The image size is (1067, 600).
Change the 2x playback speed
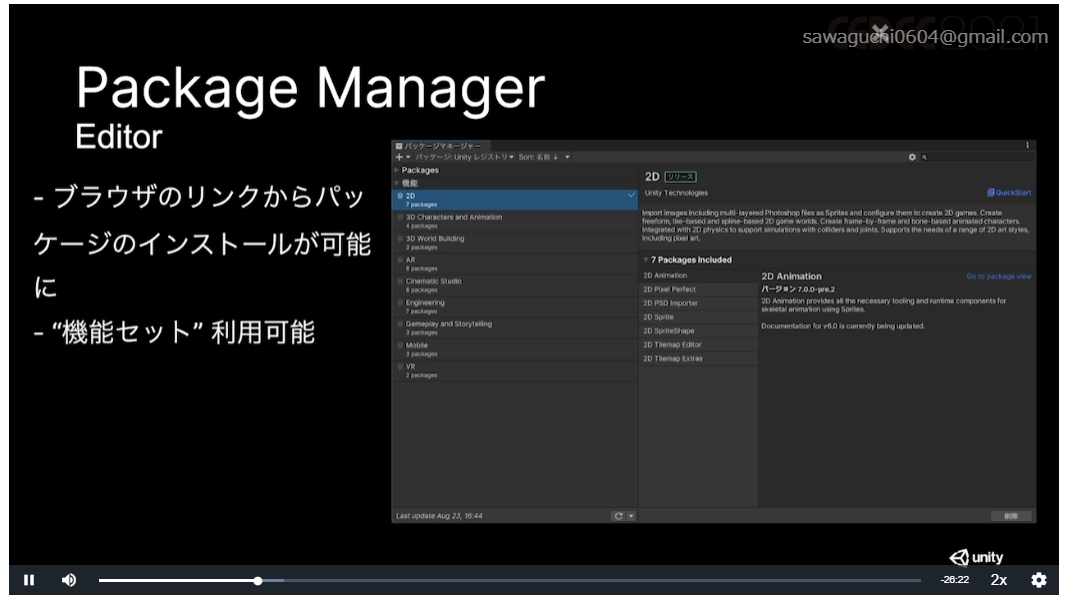coord(998,580)
